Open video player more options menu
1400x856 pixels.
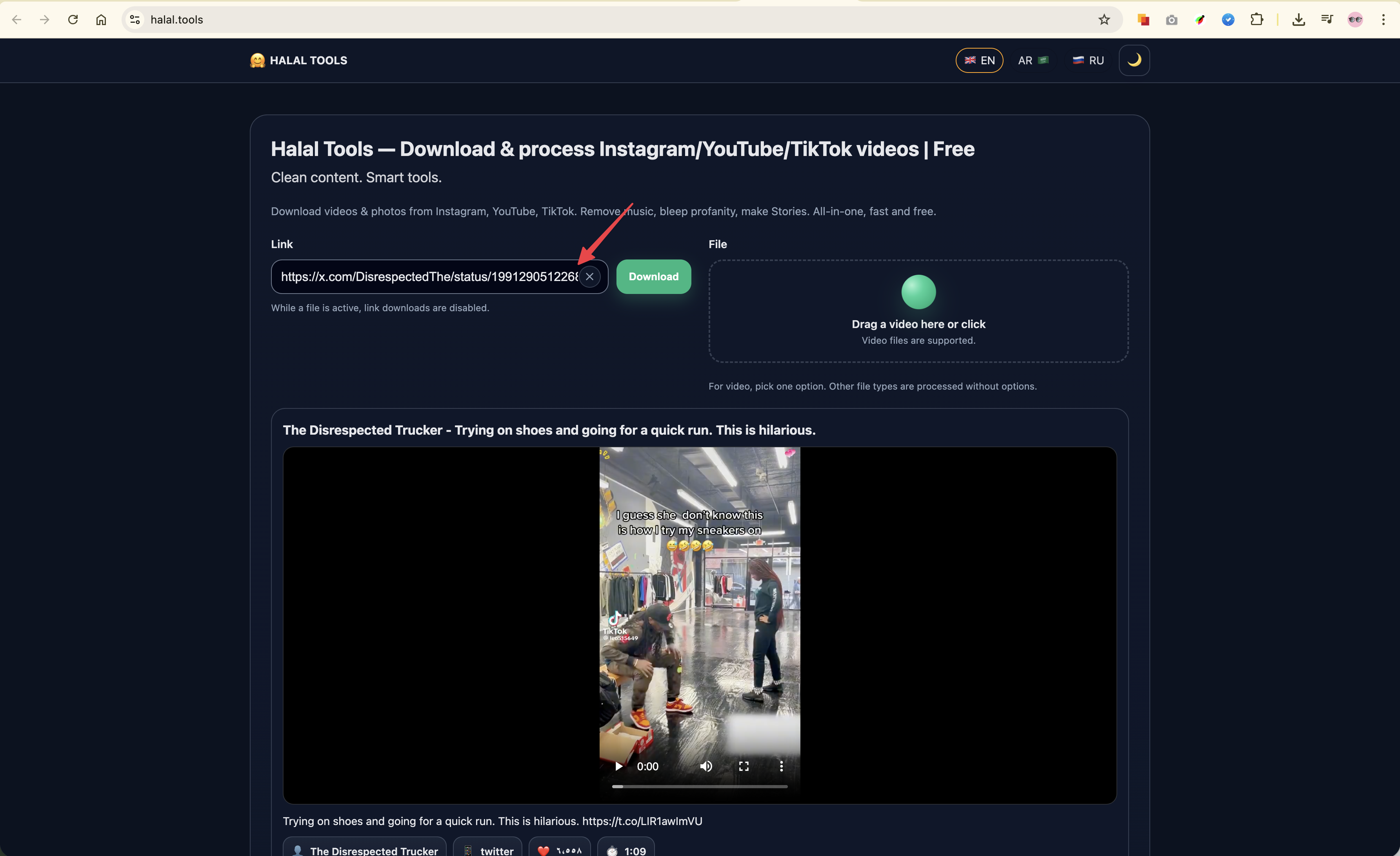point(781,766)
